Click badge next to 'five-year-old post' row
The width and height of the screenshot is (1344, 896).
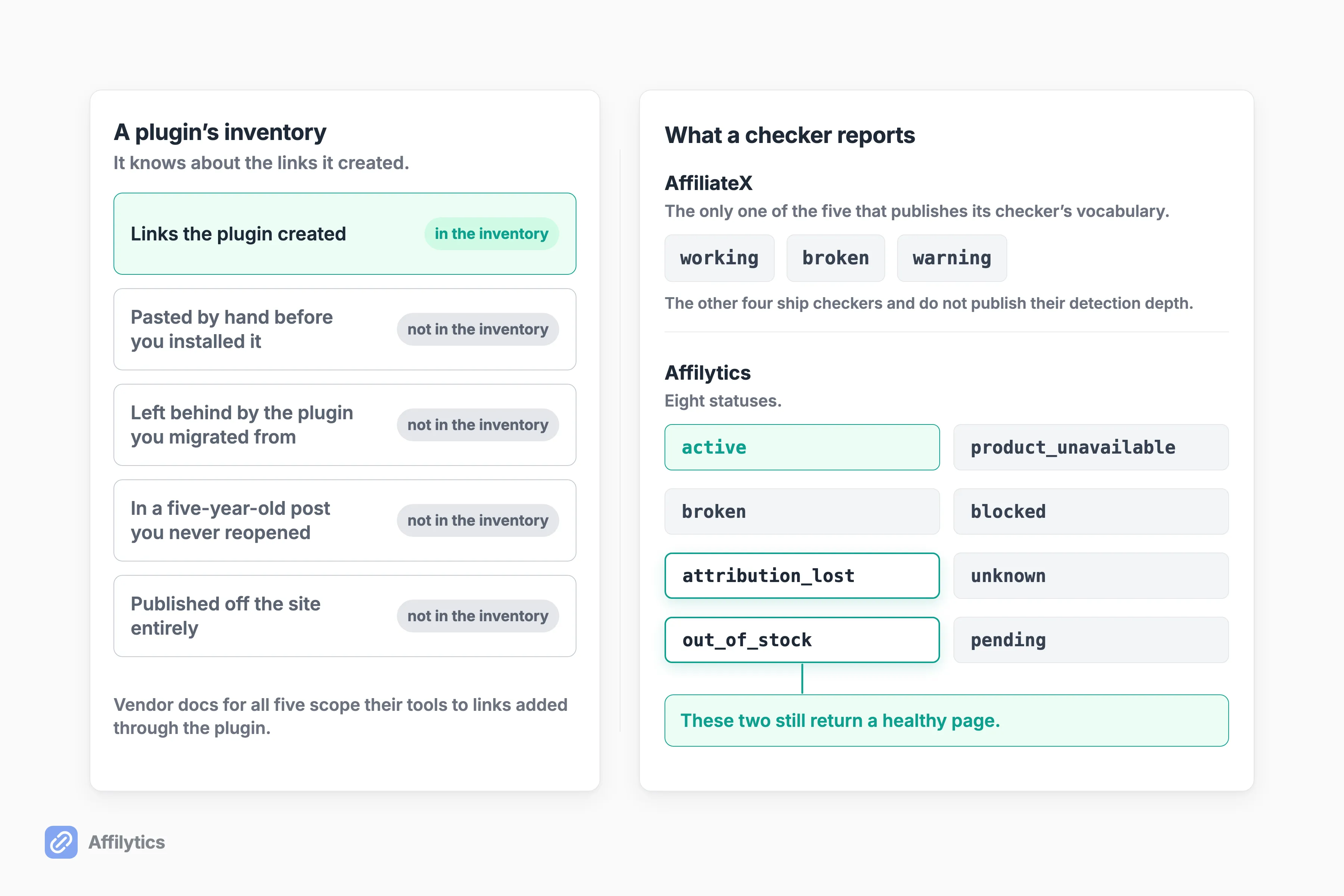pos(478,520)
